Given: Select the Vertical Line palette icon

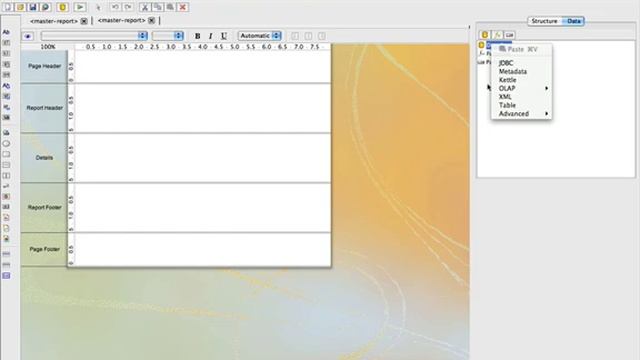Looking at the screenshot, I should tap(6, 176).
